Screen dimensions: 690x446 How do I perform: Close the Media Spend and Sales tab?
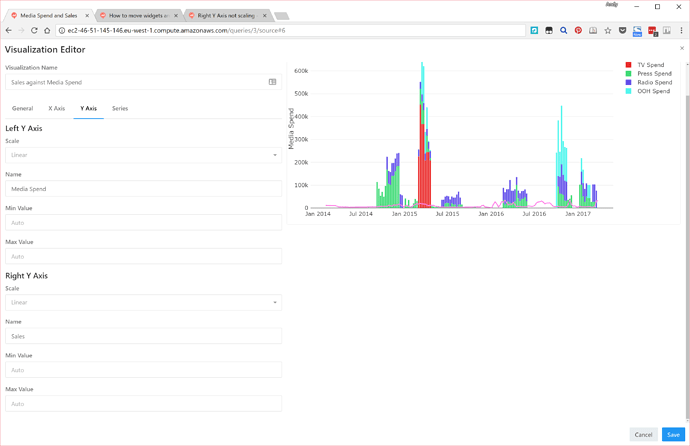pos(87,15)
